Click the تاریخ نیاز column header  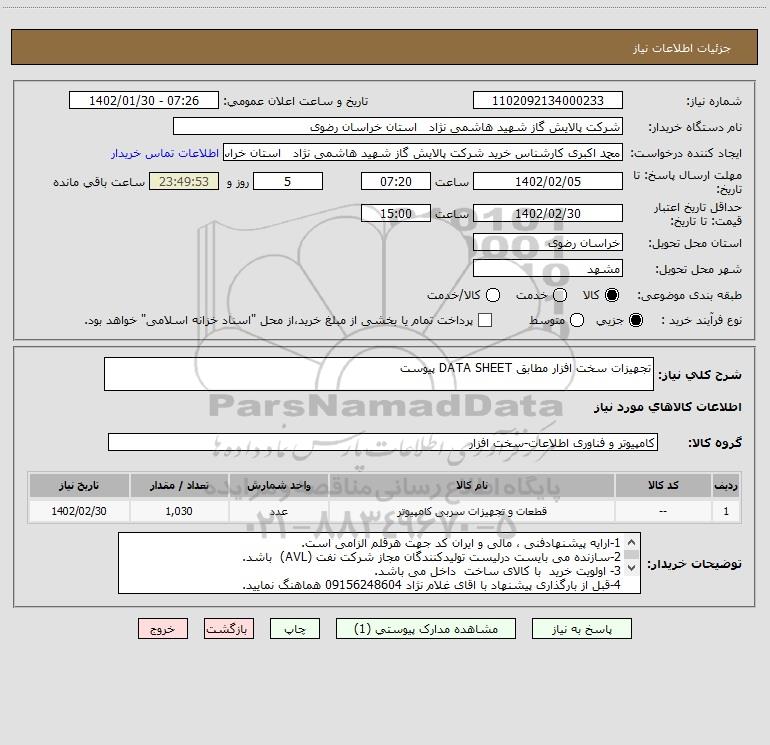79,485
